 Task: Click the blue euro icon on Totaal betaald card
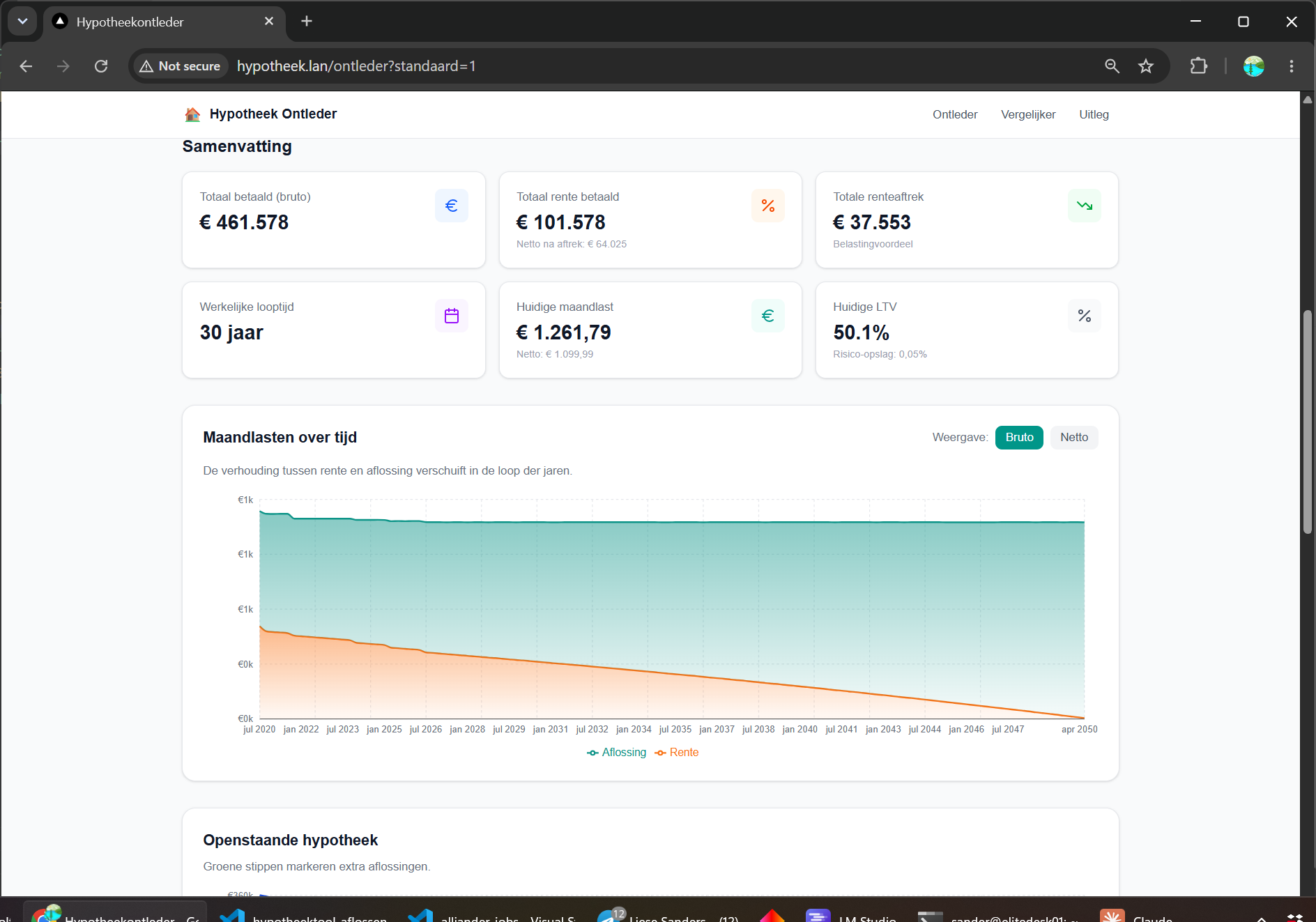point(452,206)
